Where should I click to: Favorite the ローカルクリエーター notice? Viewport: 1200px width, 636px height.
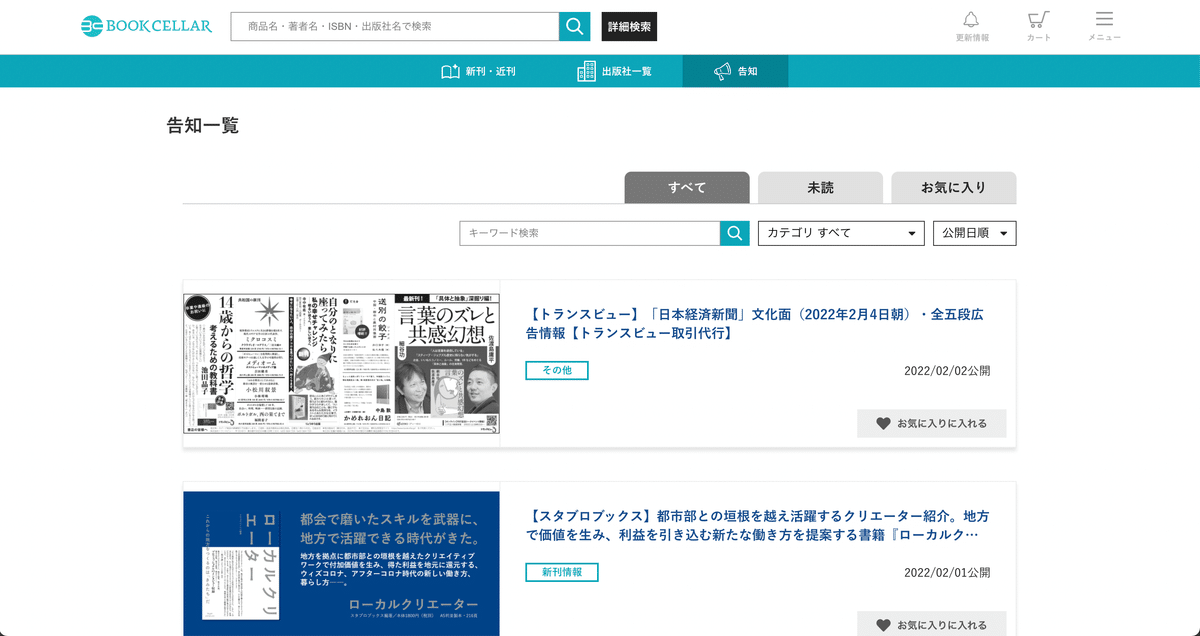tap(931, 623)
